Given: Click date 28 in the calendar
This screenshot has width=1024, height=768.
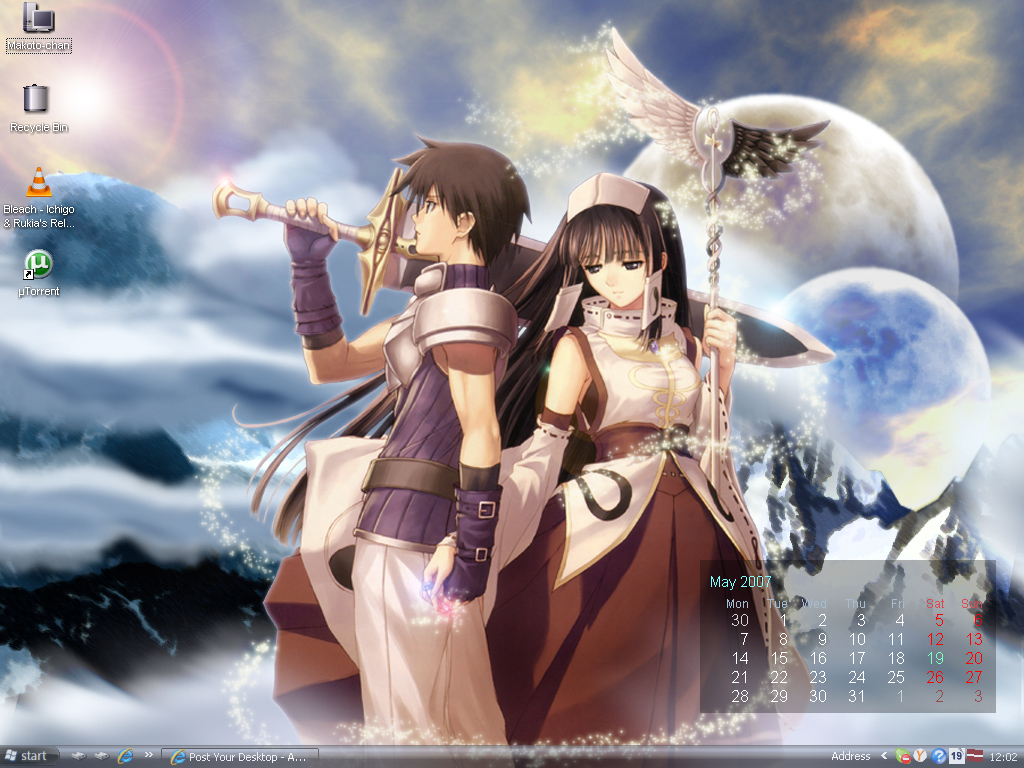Looking at the screenshot, I should [740, 696].
